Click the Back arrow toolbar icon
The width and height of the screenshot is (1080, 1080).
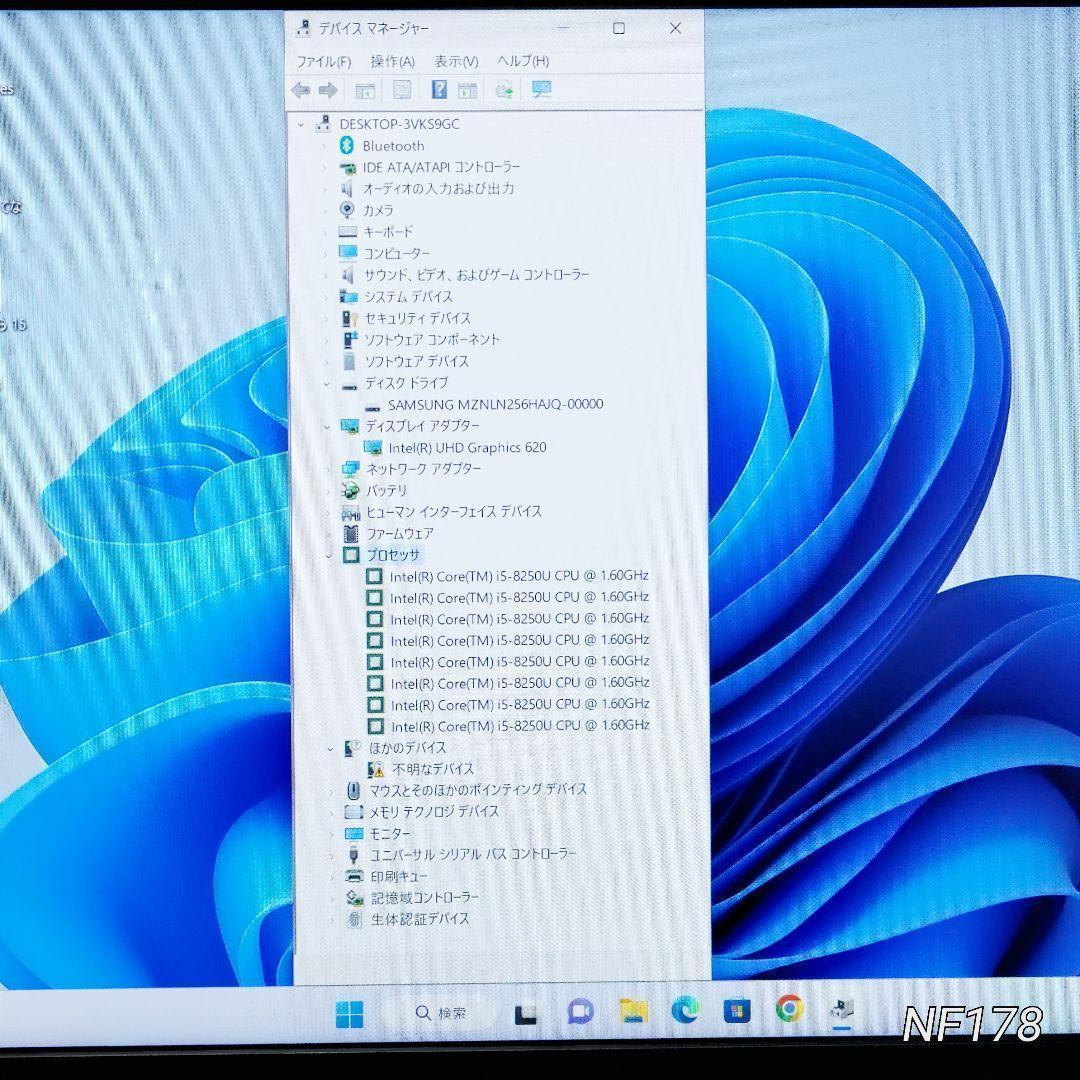pyautogui.click(x=300, y=90)
